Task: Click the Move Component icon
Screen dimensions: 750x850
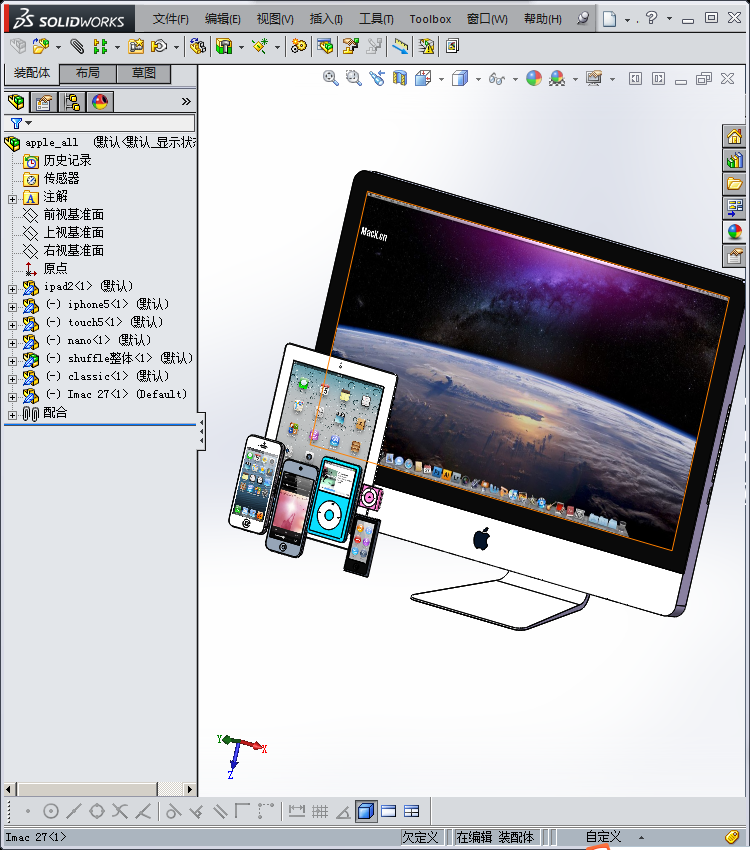Action: [159, 47]
